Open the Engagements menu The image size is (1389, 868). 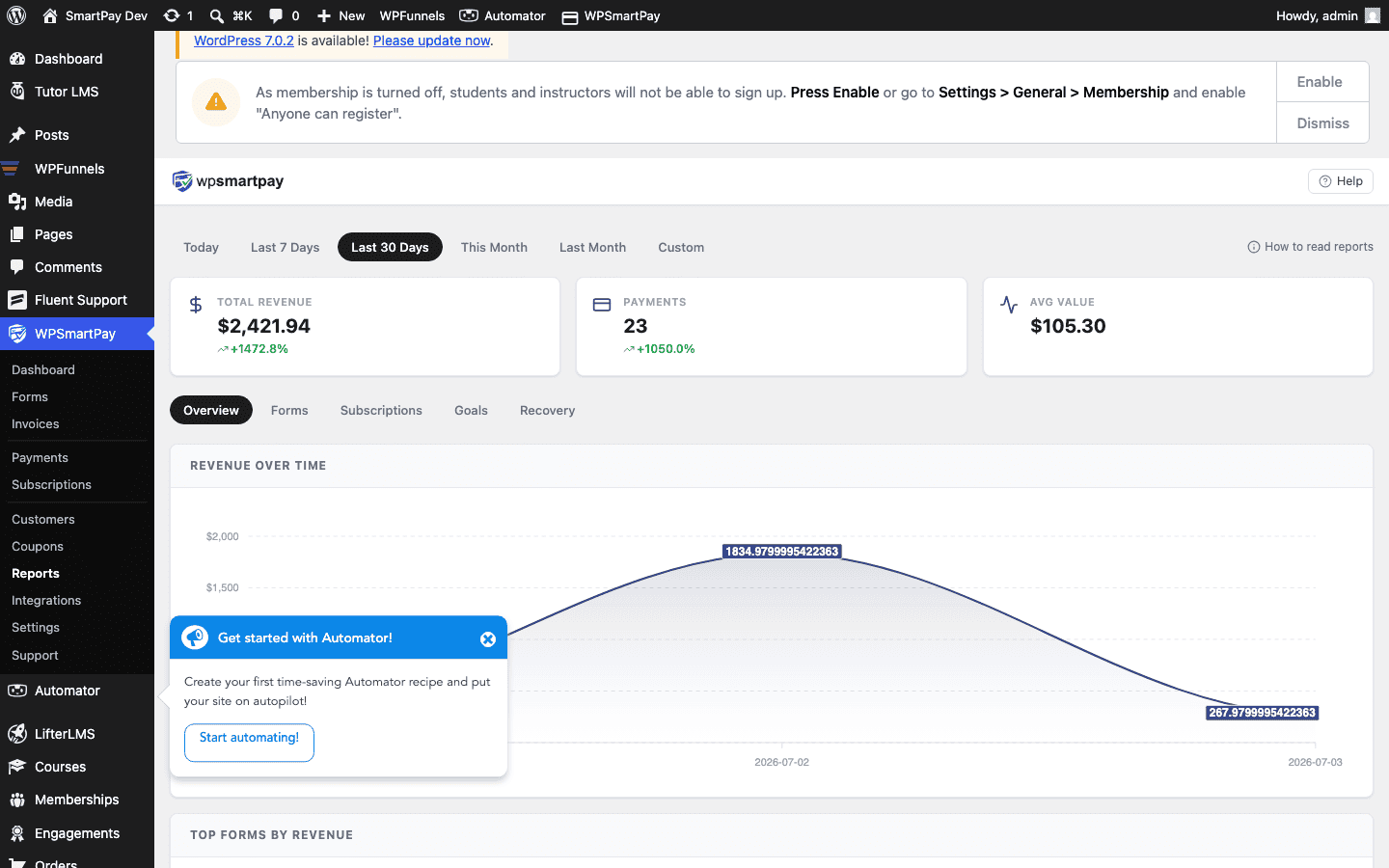click(77, 833)
